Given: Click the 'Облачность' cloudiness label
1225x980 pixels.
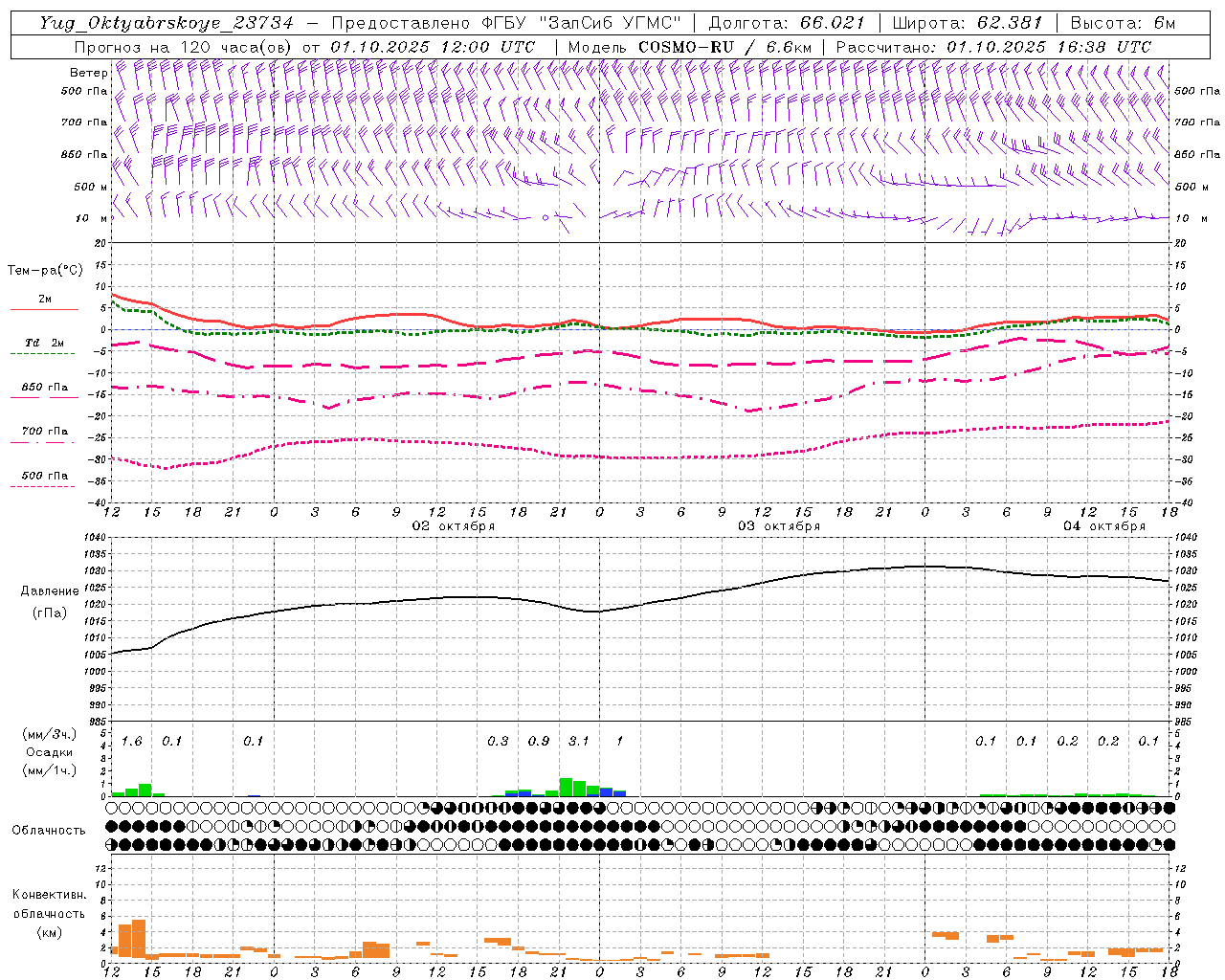Looking at the screenshot, I should [x=49, y=830].
